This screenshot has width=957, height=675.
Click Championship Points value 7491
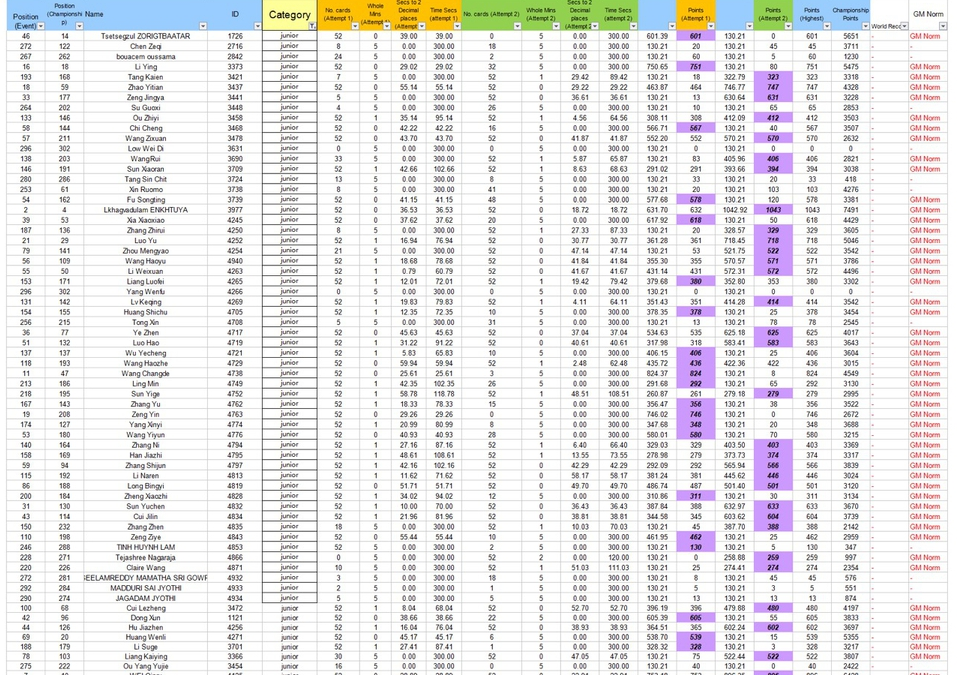click(x=850, y=210)
